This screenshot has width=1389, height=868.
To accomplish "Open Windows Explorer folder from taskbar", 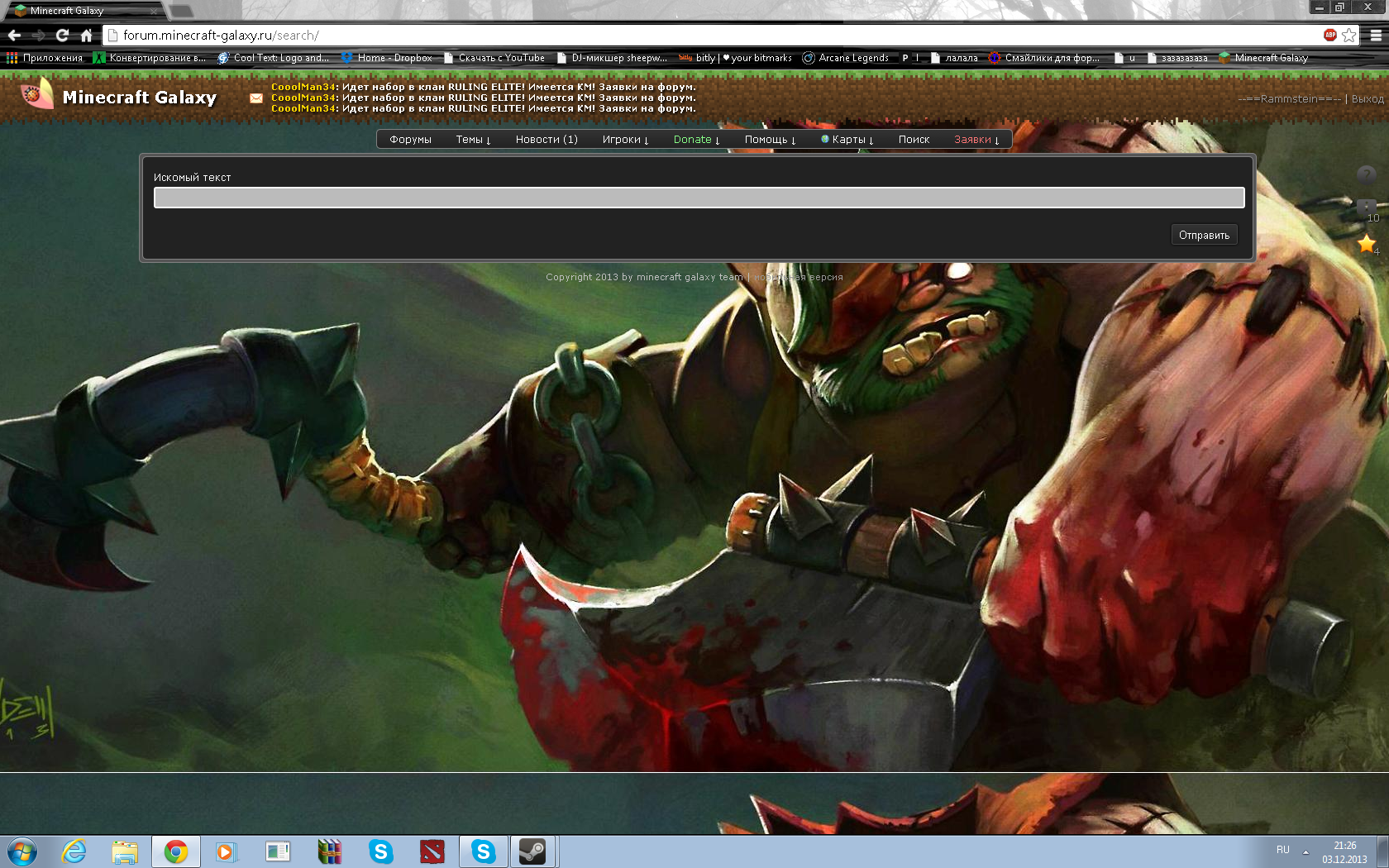I will pyautogui.click(x=125, y=851).
